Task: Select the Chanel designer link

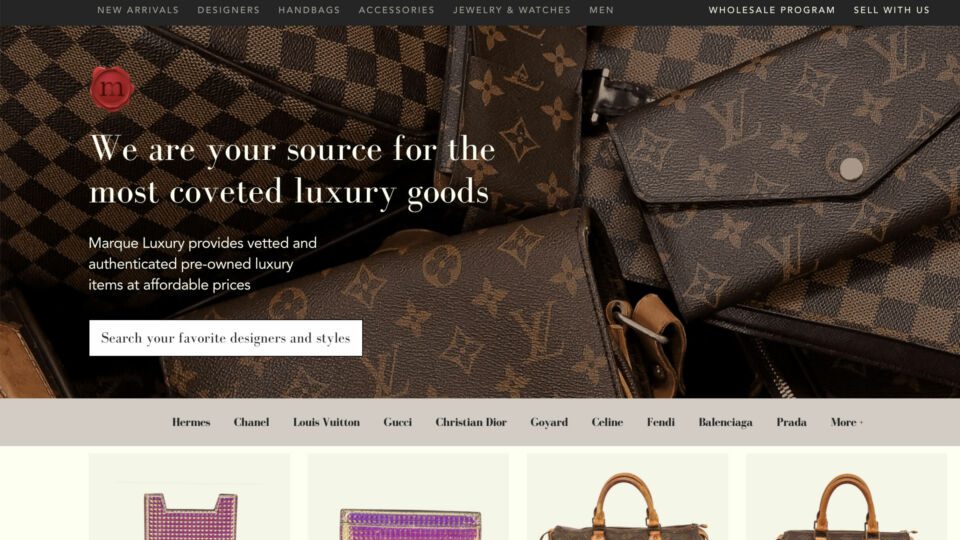Action: point(251,422)
